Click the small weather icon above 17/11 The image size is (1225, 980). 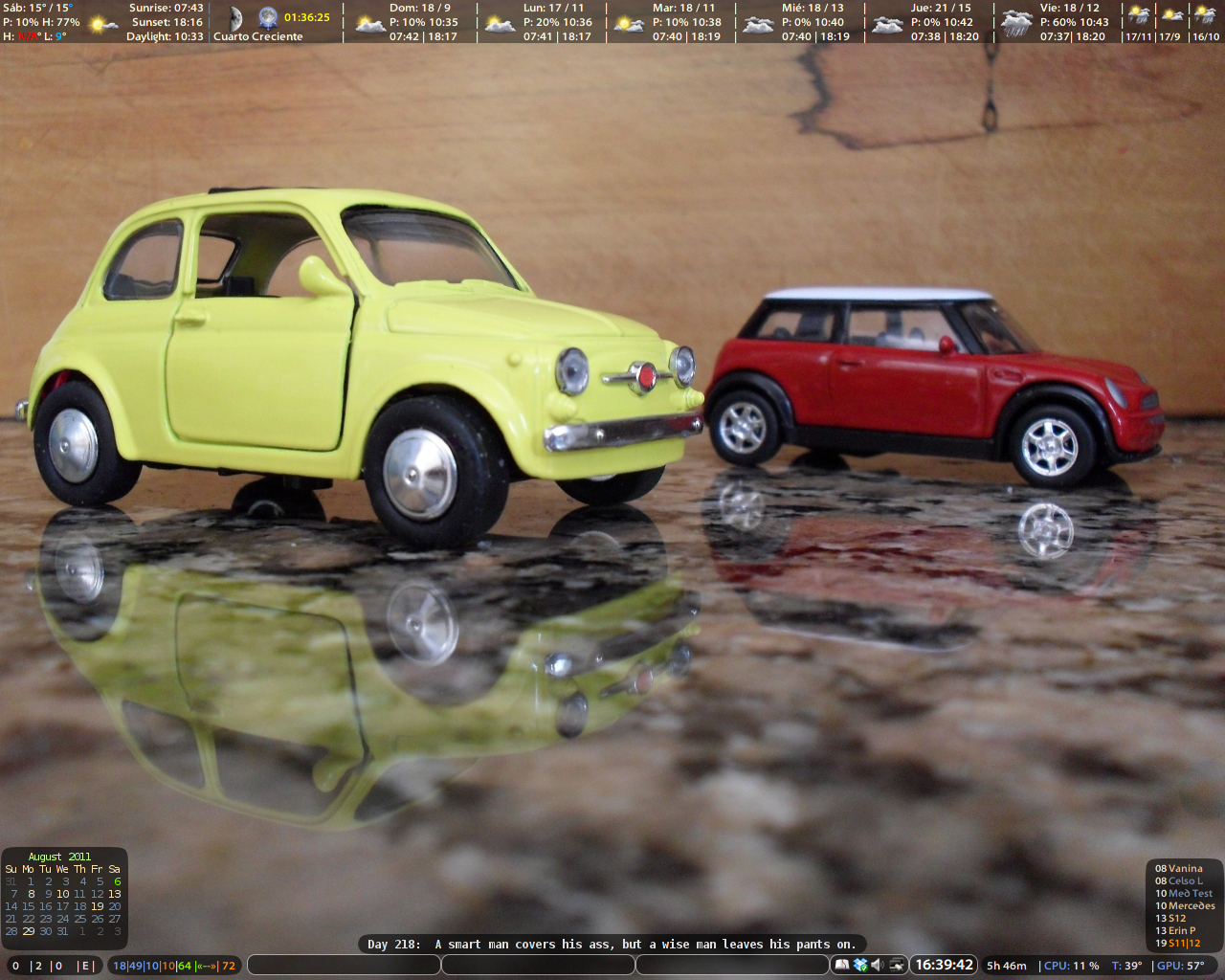point(1139,15)
